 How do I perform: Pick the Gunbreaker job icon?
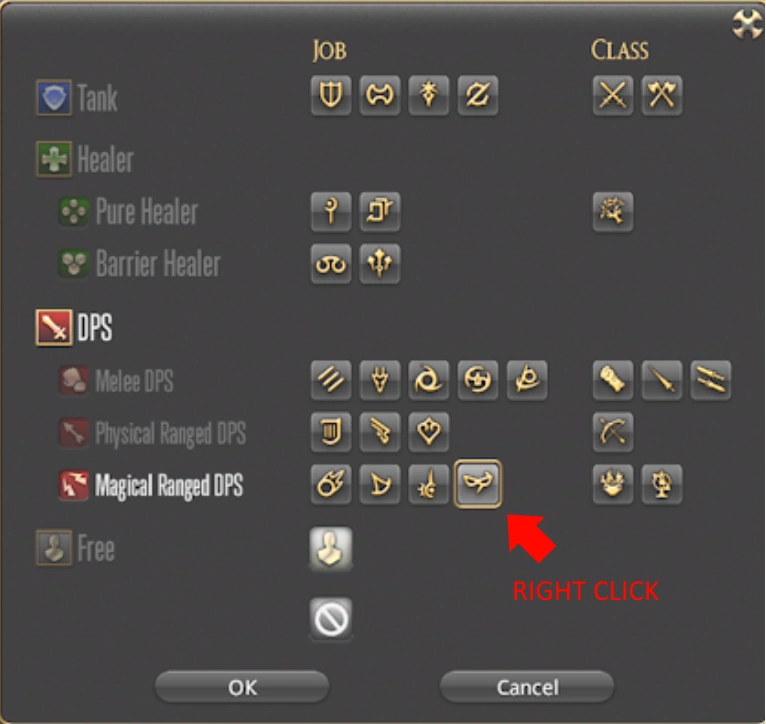click(478, 95)
